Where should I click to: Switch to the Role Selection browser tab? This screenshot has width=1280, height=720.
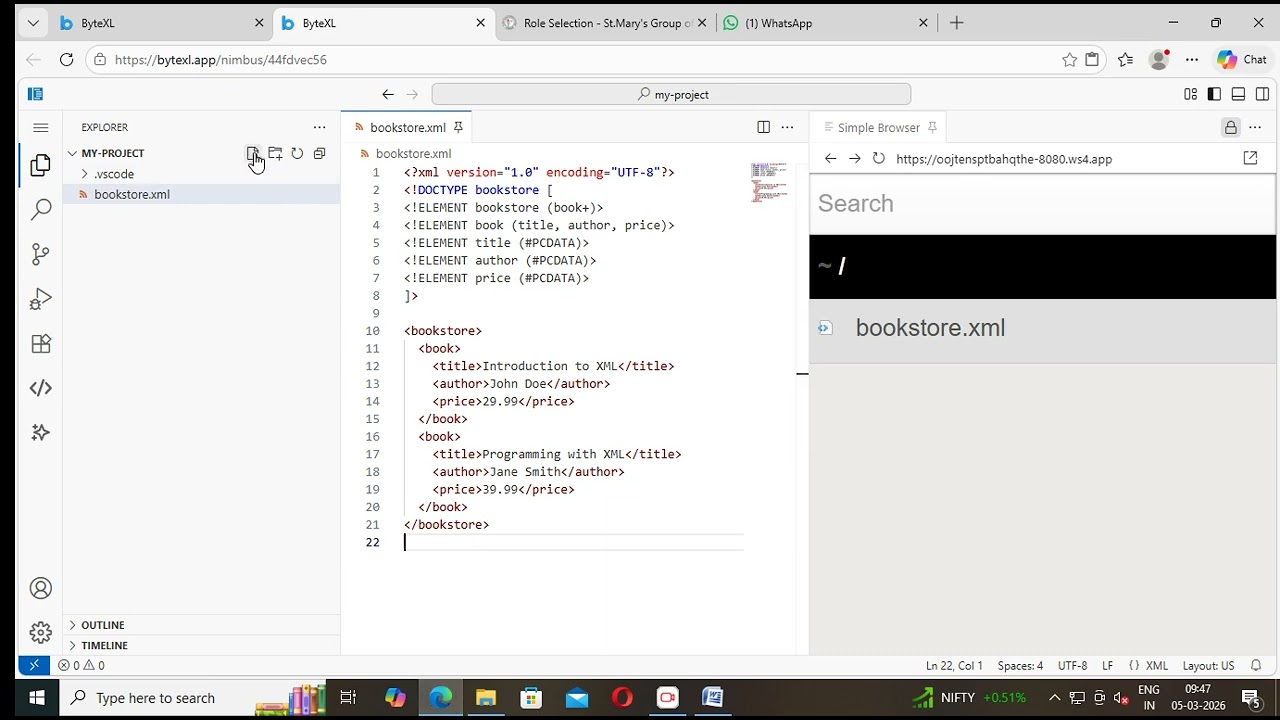coord(605,23)
